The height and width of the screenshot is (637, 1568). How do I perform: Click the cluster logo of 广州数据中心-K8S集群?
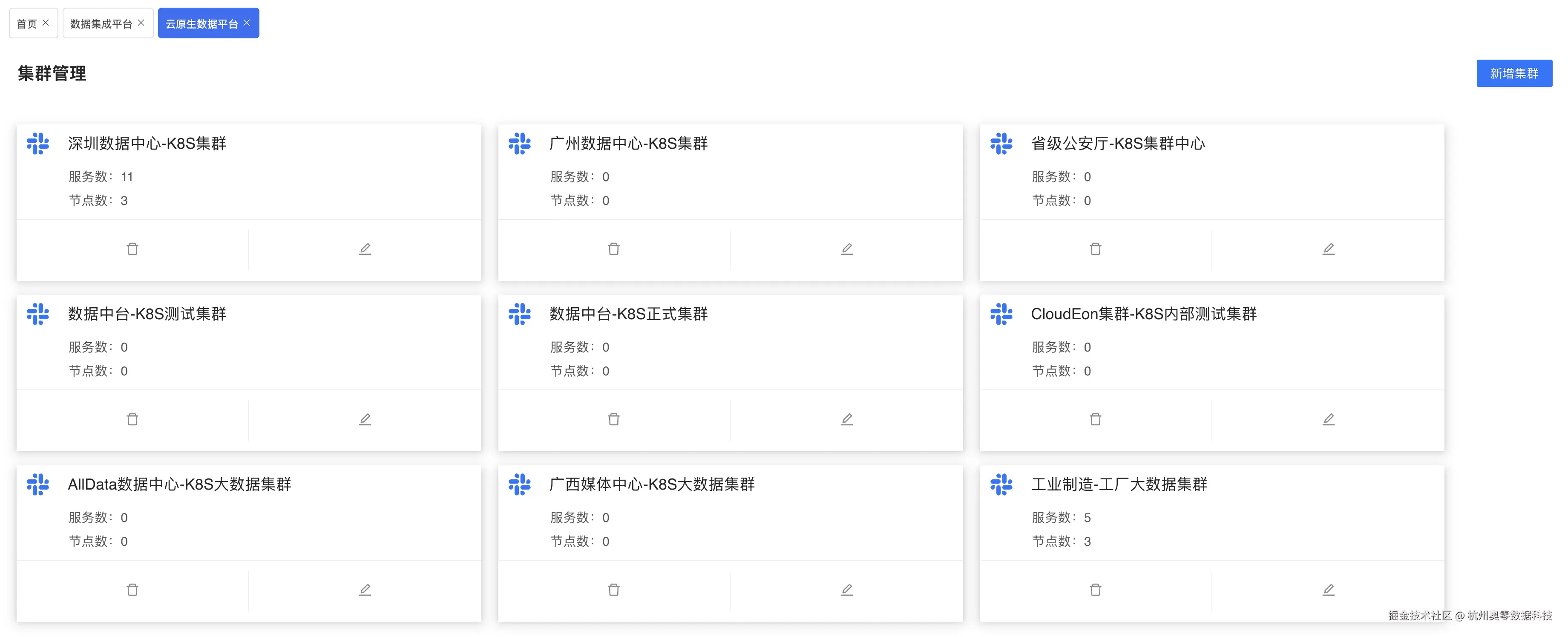click(x=519, y=144)
